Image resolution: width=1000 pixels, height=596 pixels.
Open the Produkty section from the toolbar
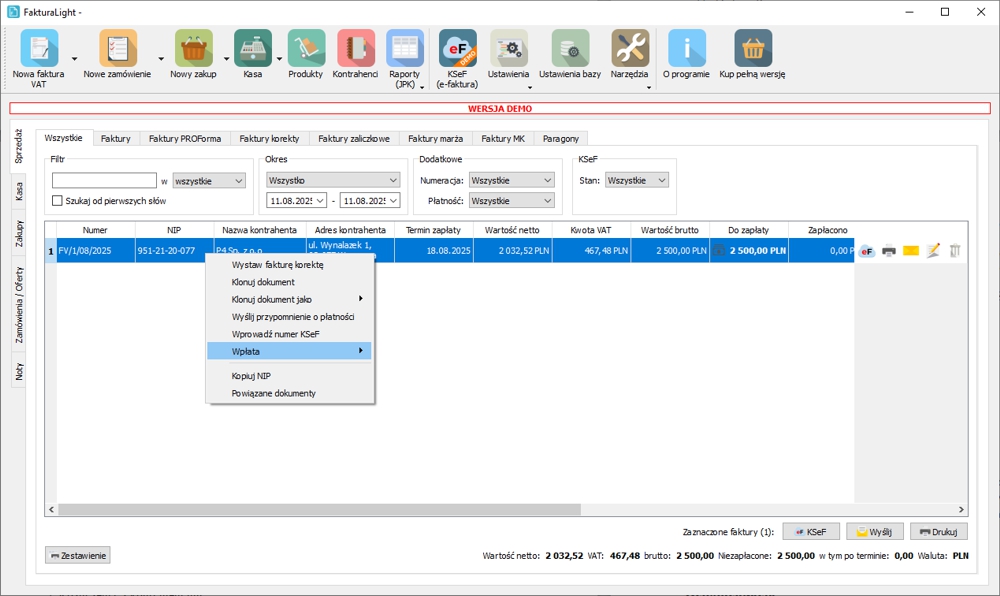click(305, 49)
